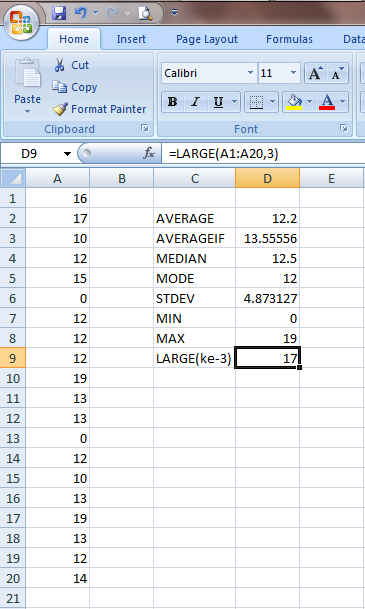Toggle bold formatting
Screen dimensions: 365x609
(172, 102)
